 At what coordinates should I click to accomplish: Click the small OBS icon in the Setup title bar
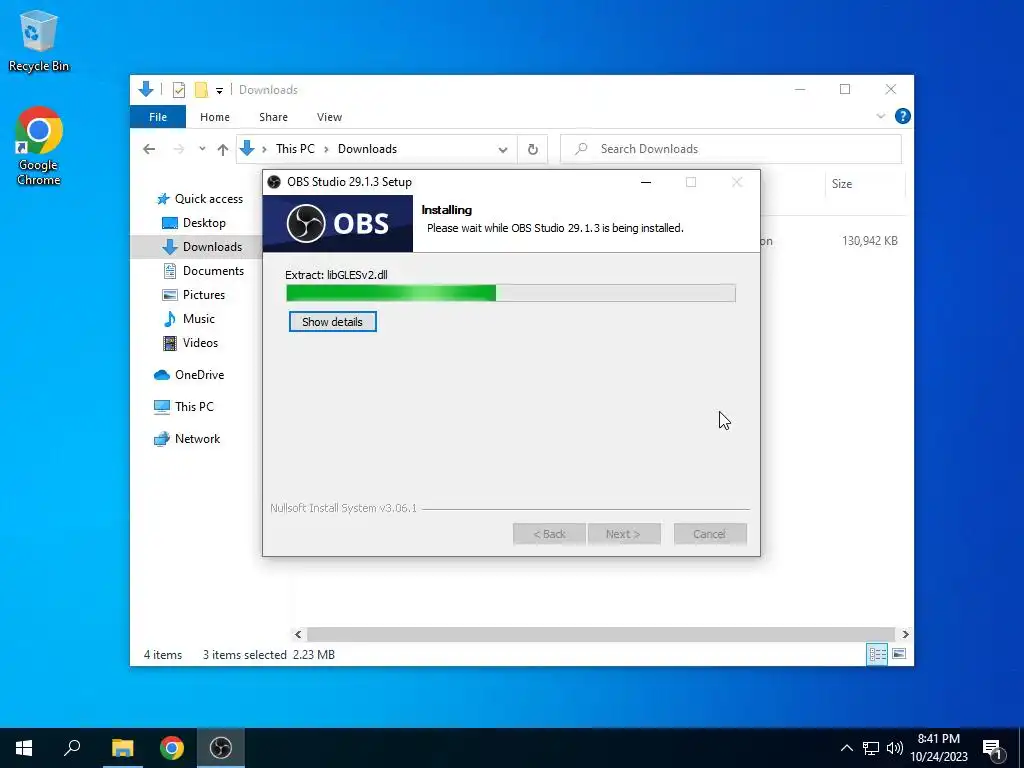click(274, 182)
